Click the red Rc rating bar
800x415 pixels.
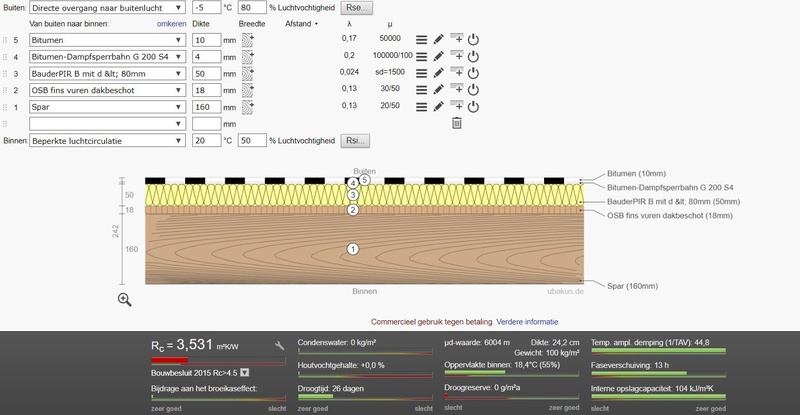[218, 361]
